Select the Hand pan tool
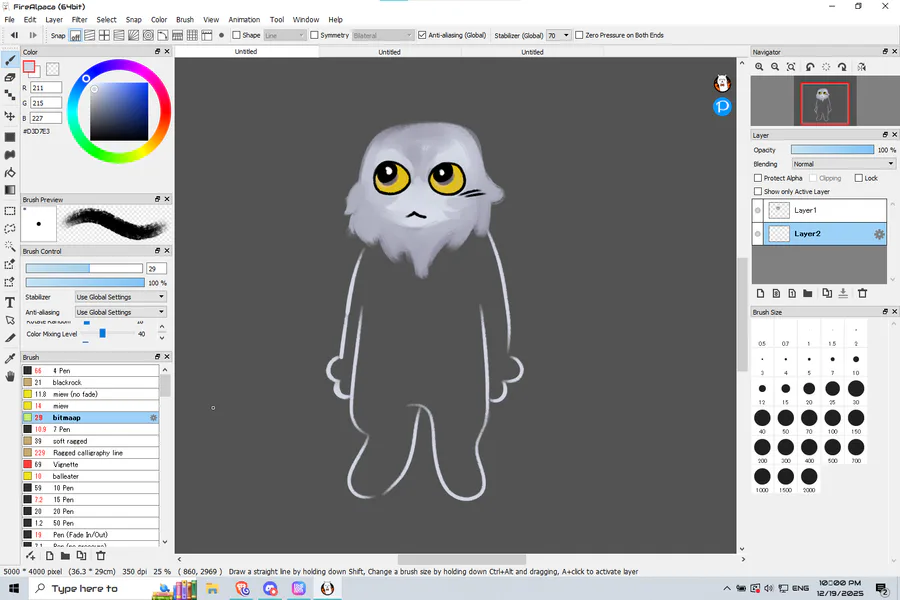The width and height of the screenshot is (900, 600). [x=10, y=377]
